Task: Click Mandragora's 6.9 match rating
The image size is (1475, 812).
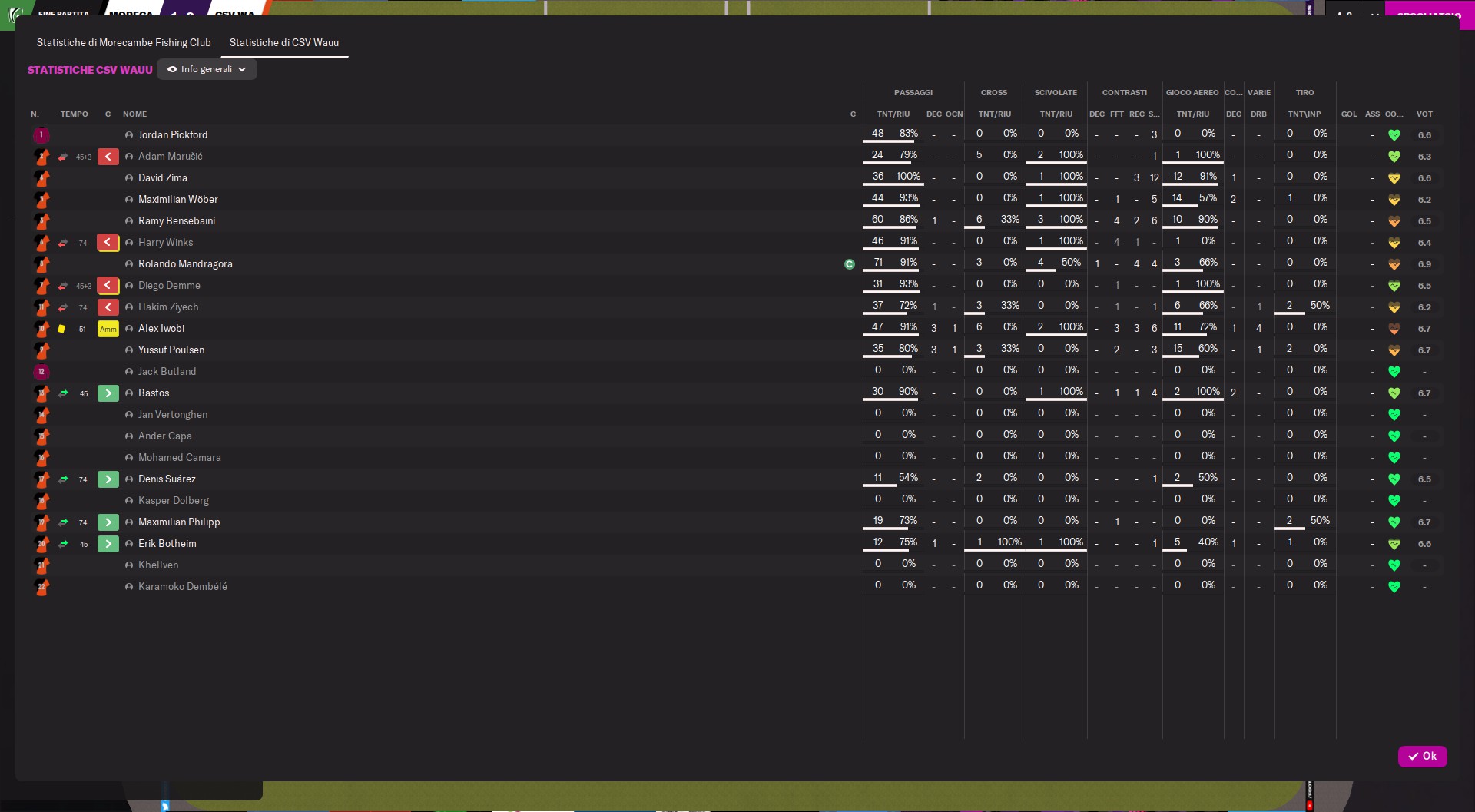Action: (1424, 264)
